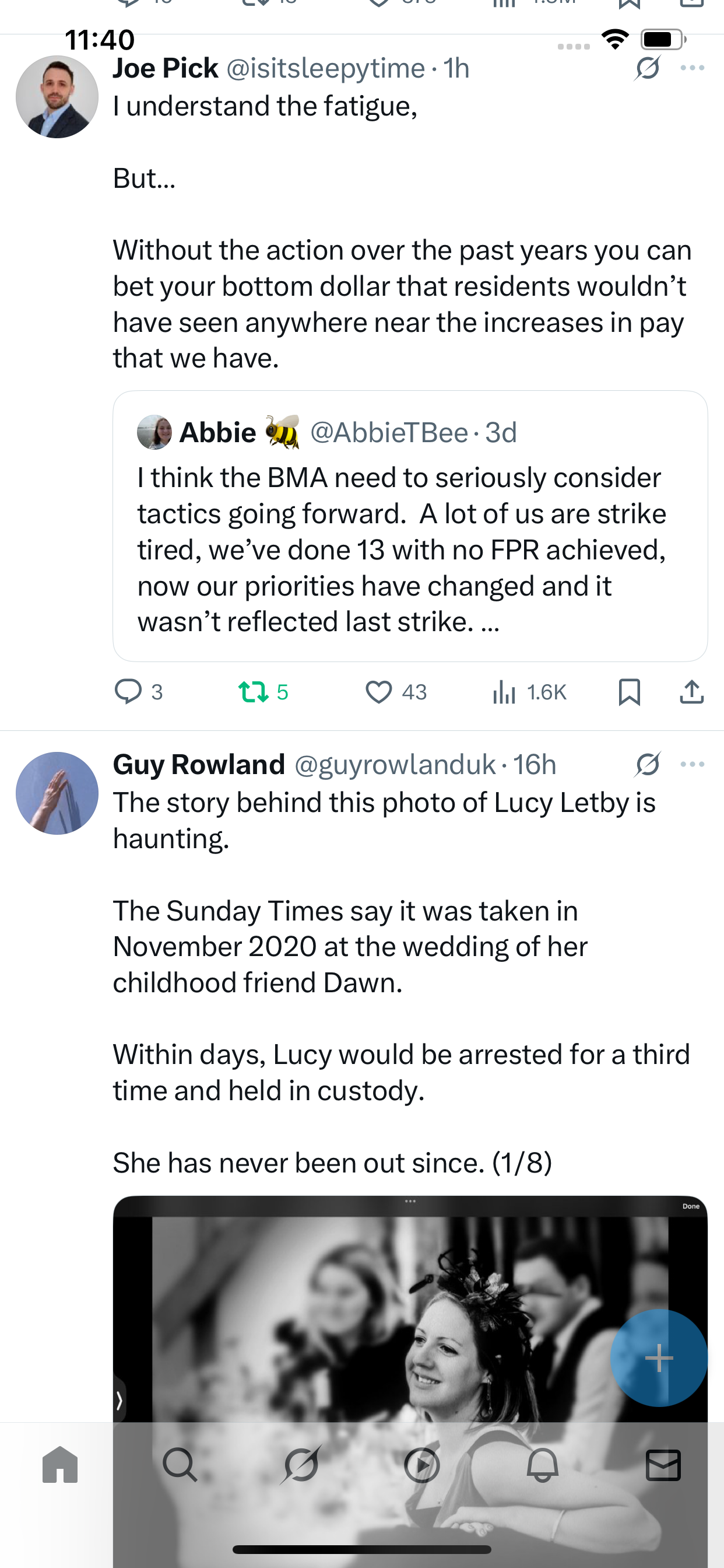This screenshot has height=1568, width=724.
Task: Open video tab in bottom bar
Action: click(x=421, y=1465)
